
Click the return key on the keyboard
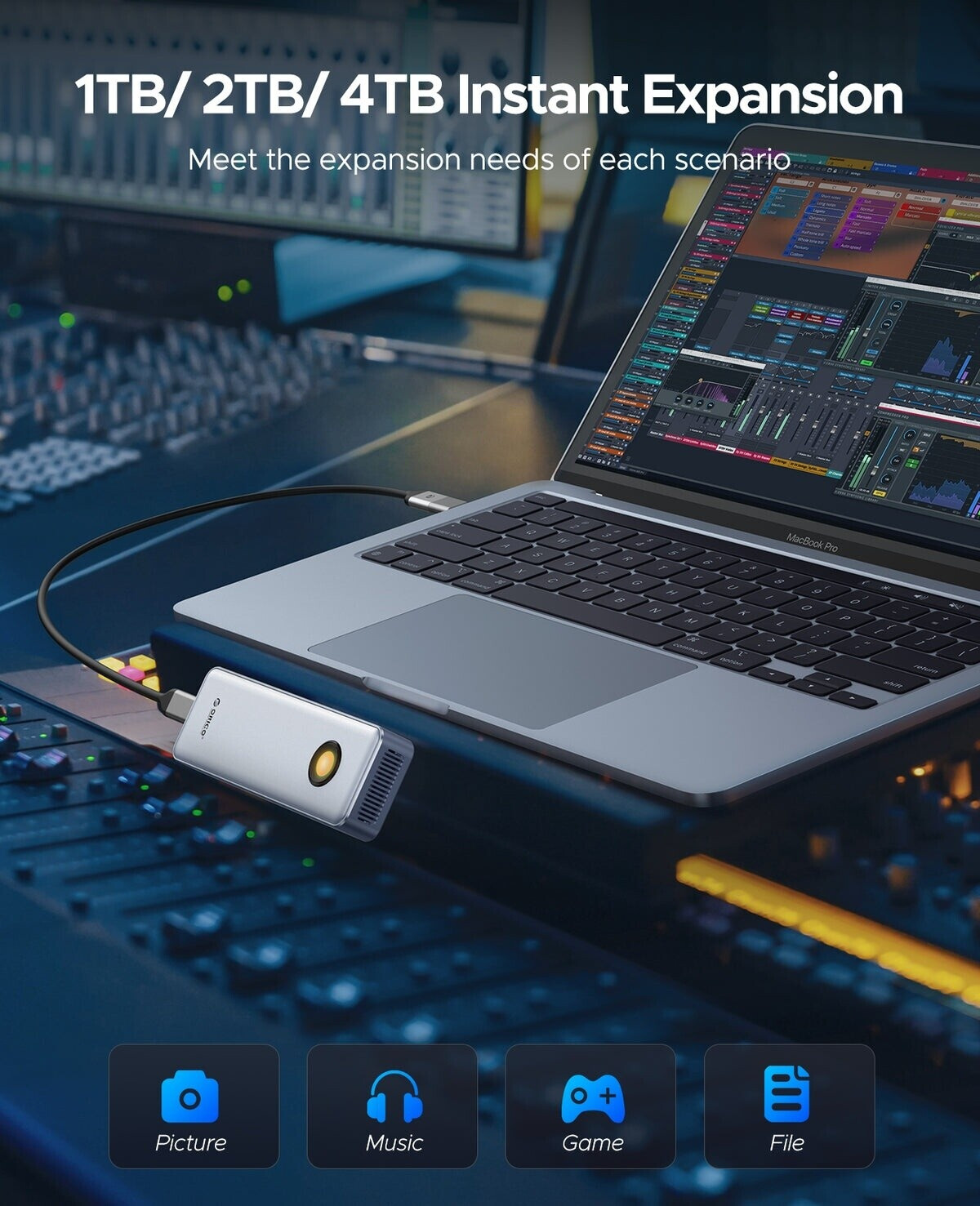[925, 669]
